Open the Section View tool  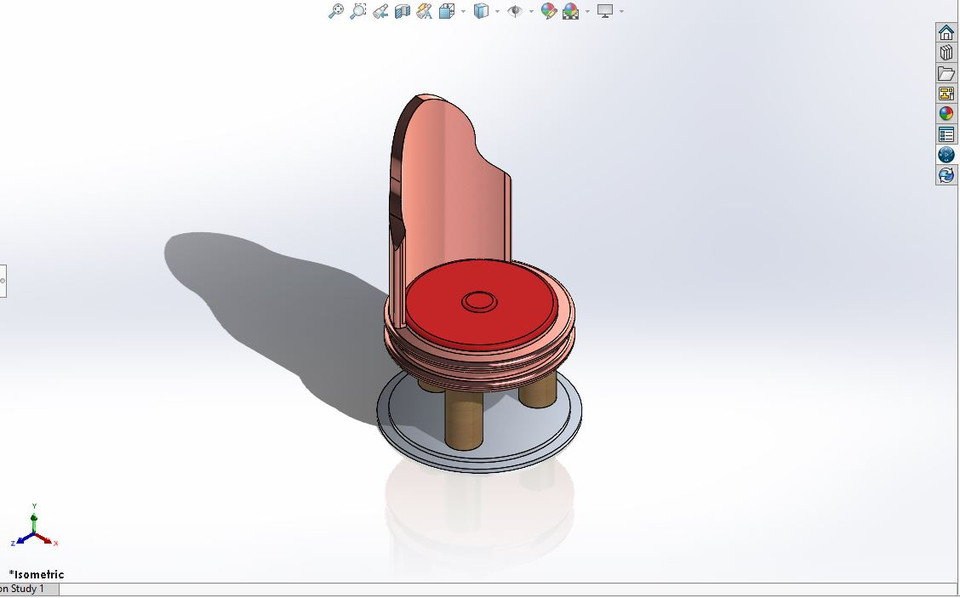click(x=404, y=11)
